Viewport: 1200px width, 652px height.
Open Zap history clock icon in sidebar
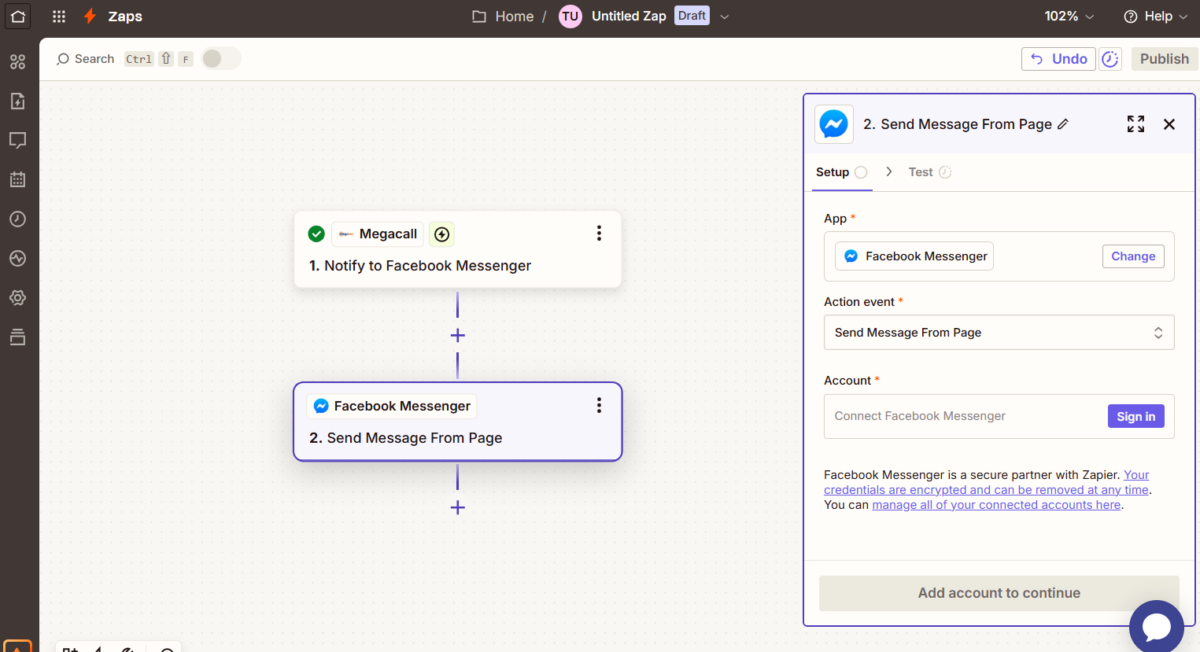pos(17,219)
